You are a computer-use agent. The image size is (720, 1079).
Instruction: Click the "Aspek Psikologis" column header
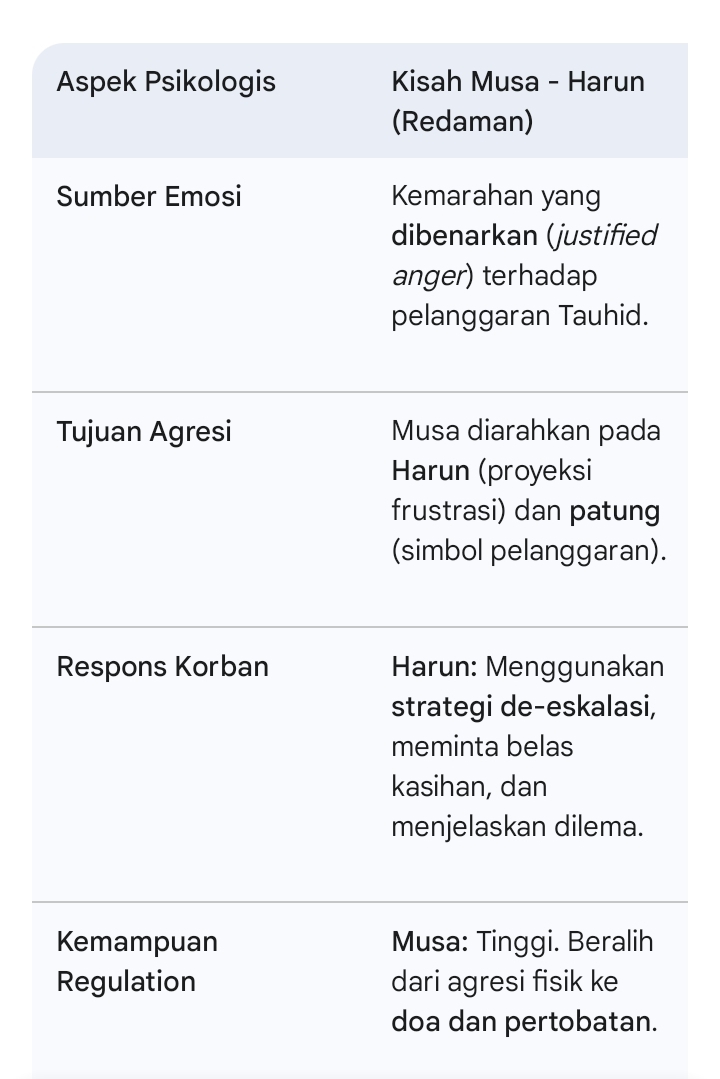tap(166, 81)
